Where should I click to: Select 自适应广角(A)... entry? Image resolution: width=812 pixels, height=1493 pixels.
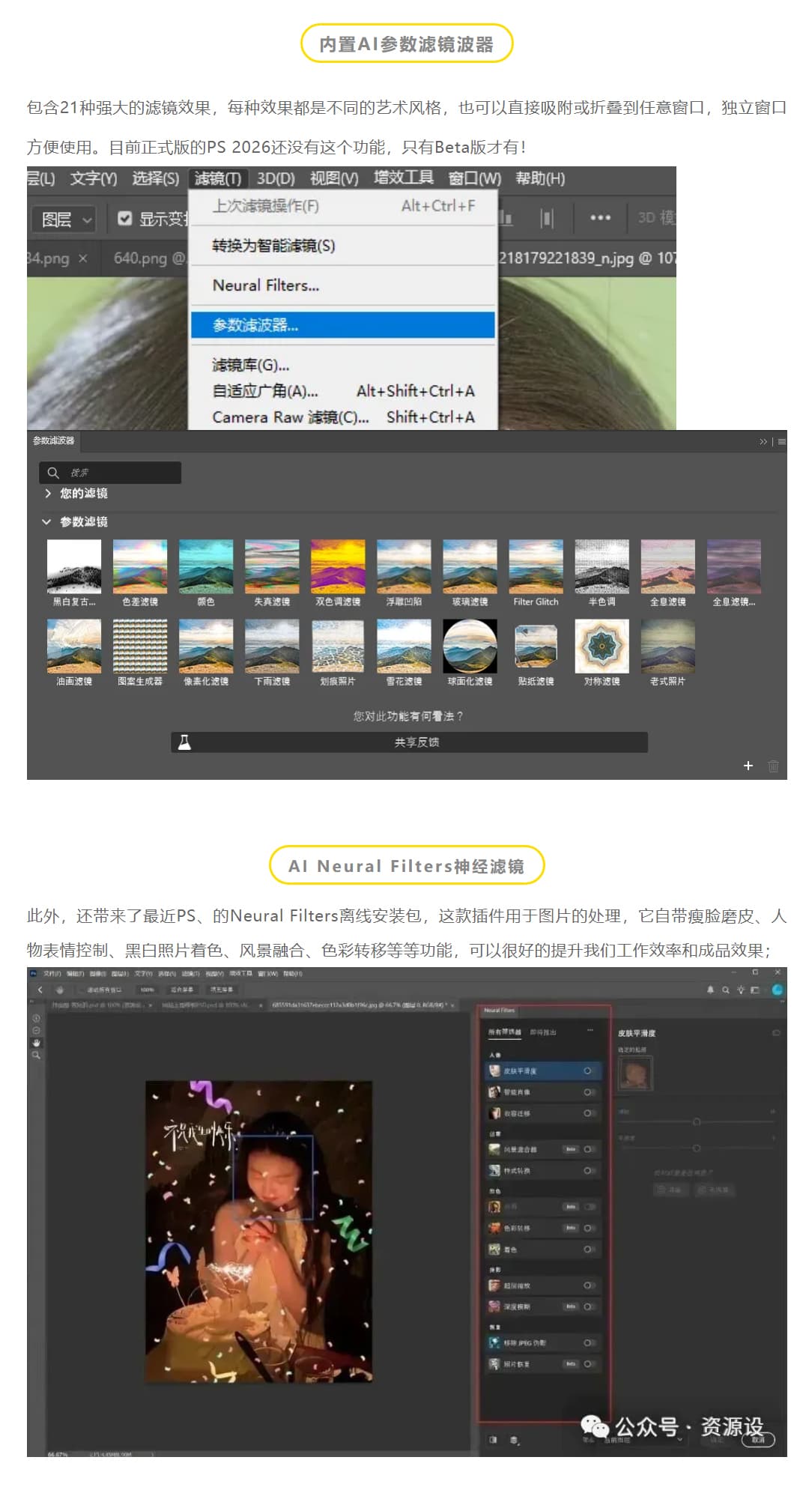point(343,391)
